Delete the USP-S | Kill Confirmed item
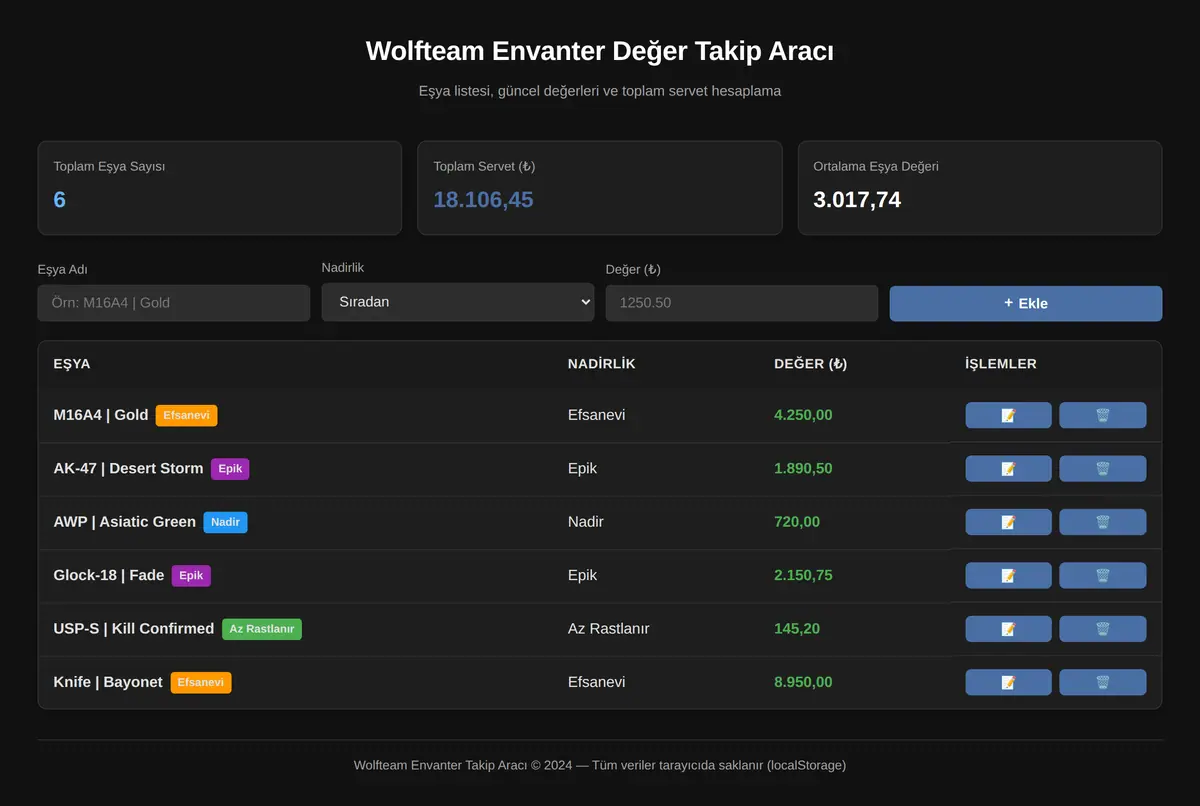 tap(1103, 629)
